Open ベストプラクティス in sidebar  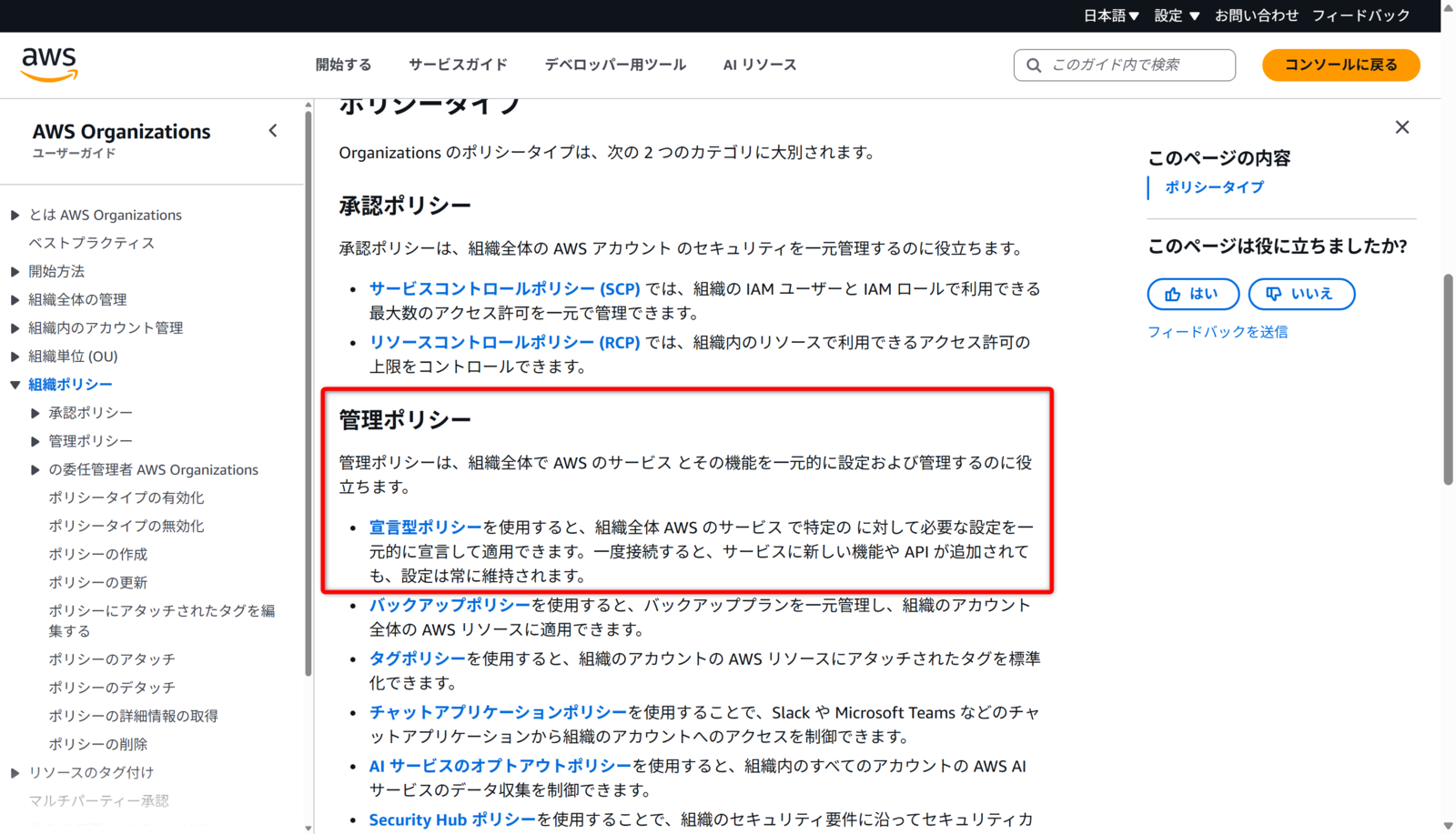tap(91, 243)
